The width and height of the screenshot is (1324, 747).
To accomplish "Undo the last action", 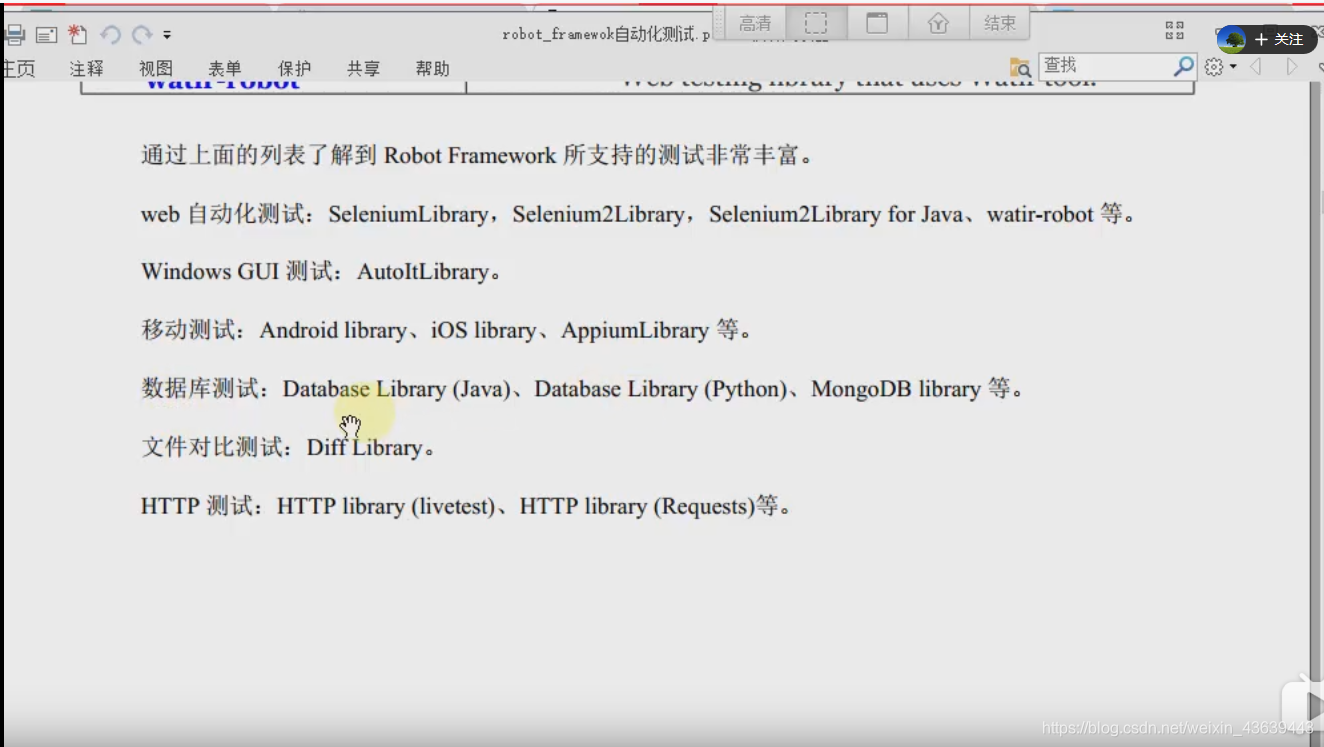I will (111, 35).
